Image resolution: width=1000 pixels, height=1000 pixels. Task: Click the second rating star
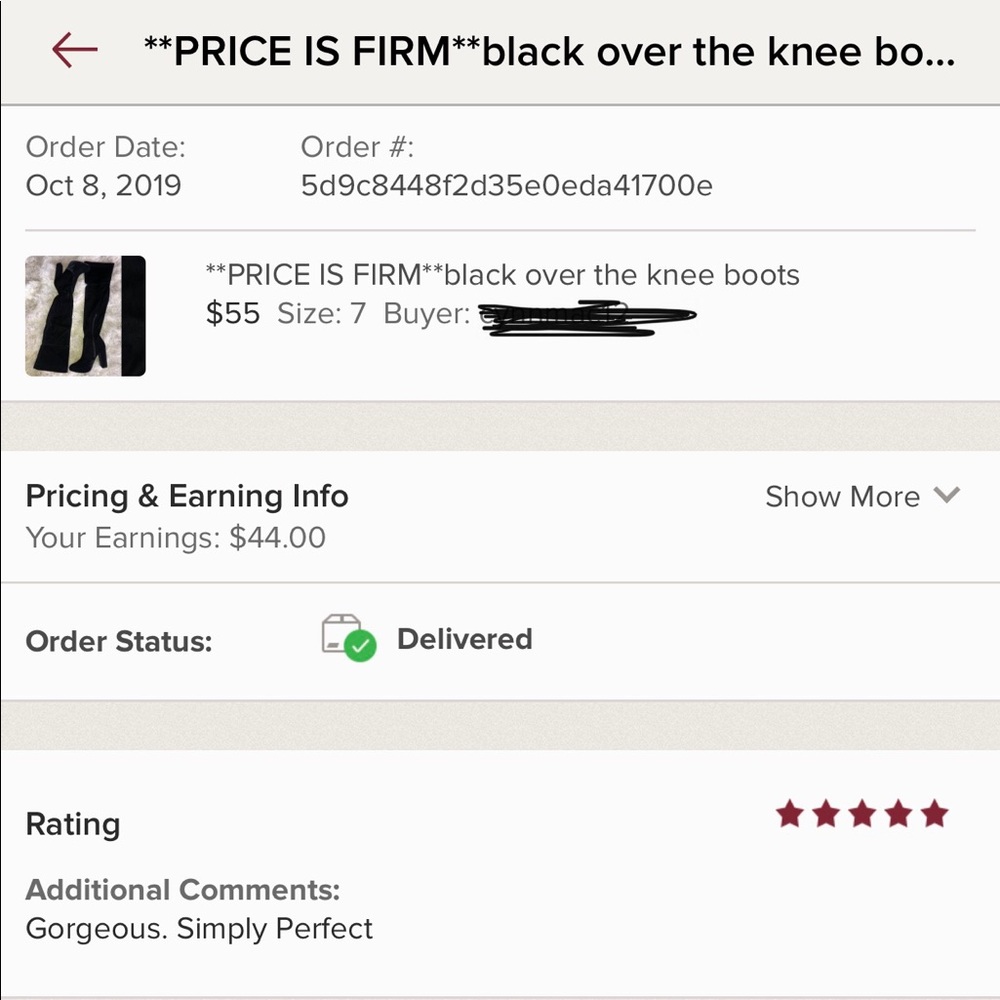pyautogui.click(x=827, y=814)
